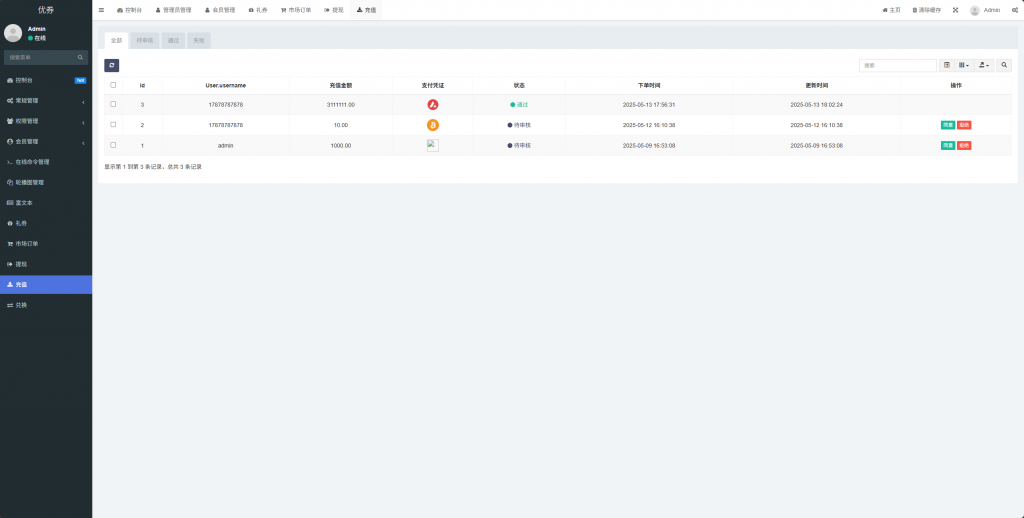1024x518 pixels.
Task: Toggle the sidebar hamburger menu icon
Action: pyautogui.click(x=101, y=10)
